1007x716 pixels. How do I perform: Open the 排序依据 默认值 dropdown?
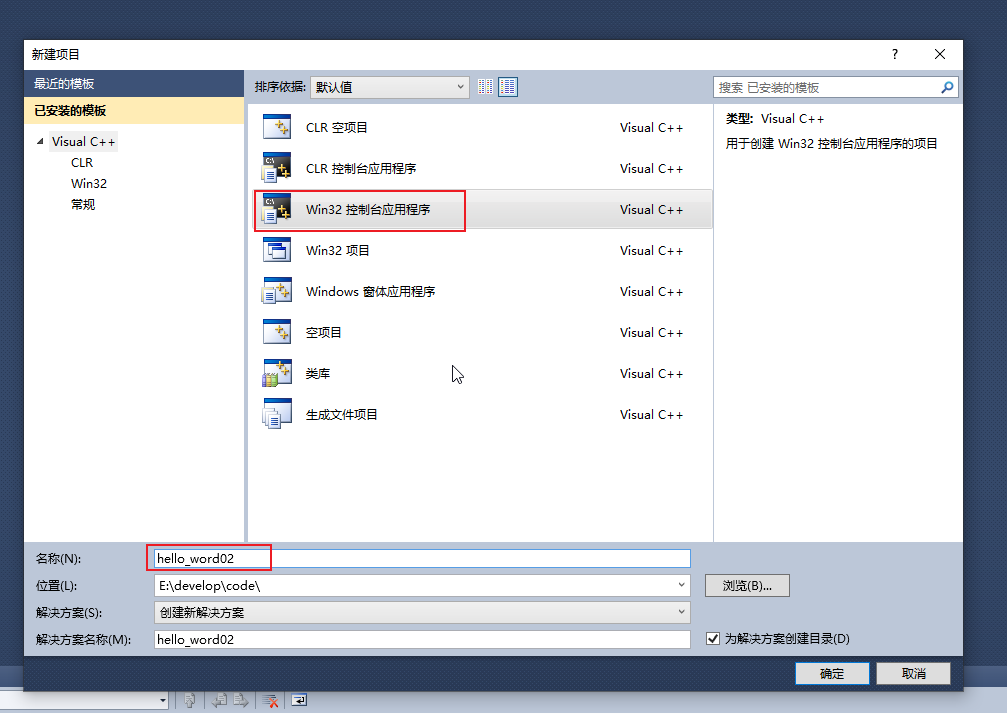point(389,87)
